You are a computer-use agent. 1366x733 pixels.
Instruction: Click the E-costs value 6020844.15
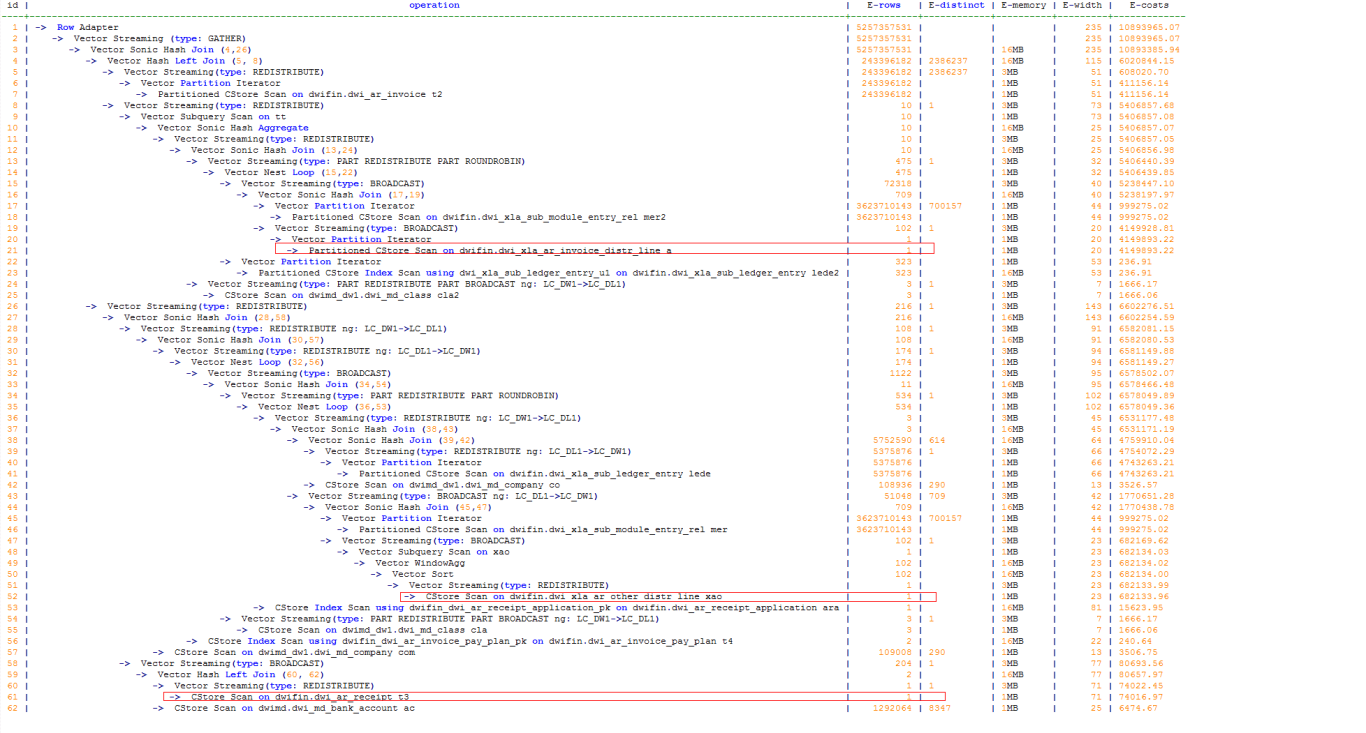click(x=1146, y=60)
